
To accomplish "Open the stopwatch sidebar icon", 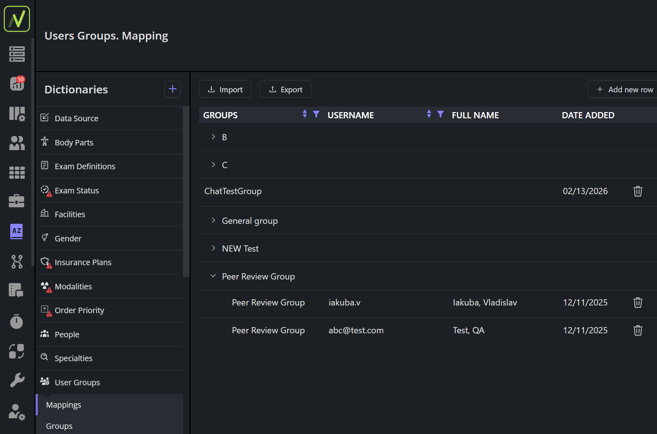I will point(17,321).
